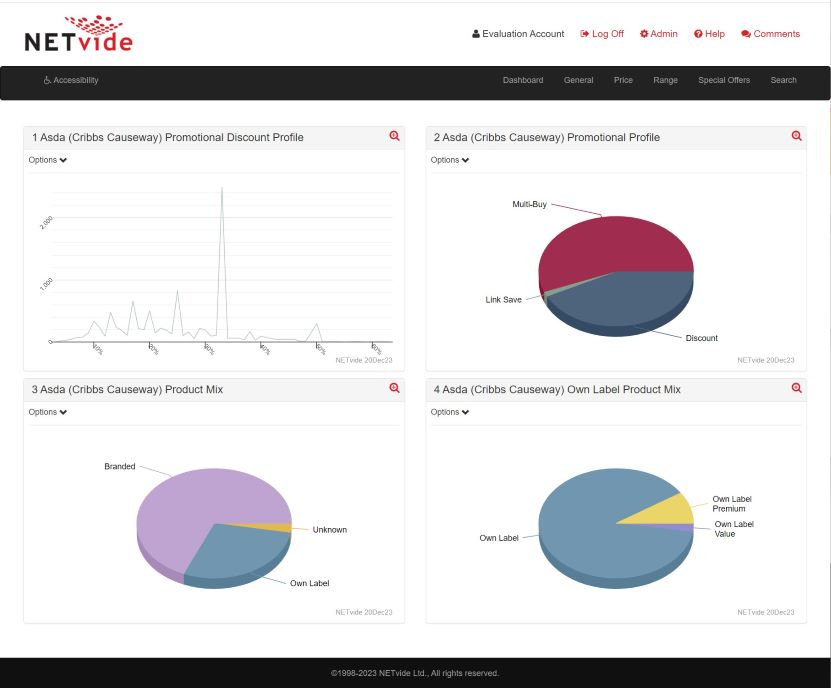Open the Admin settings link

[x=658, y=34]
